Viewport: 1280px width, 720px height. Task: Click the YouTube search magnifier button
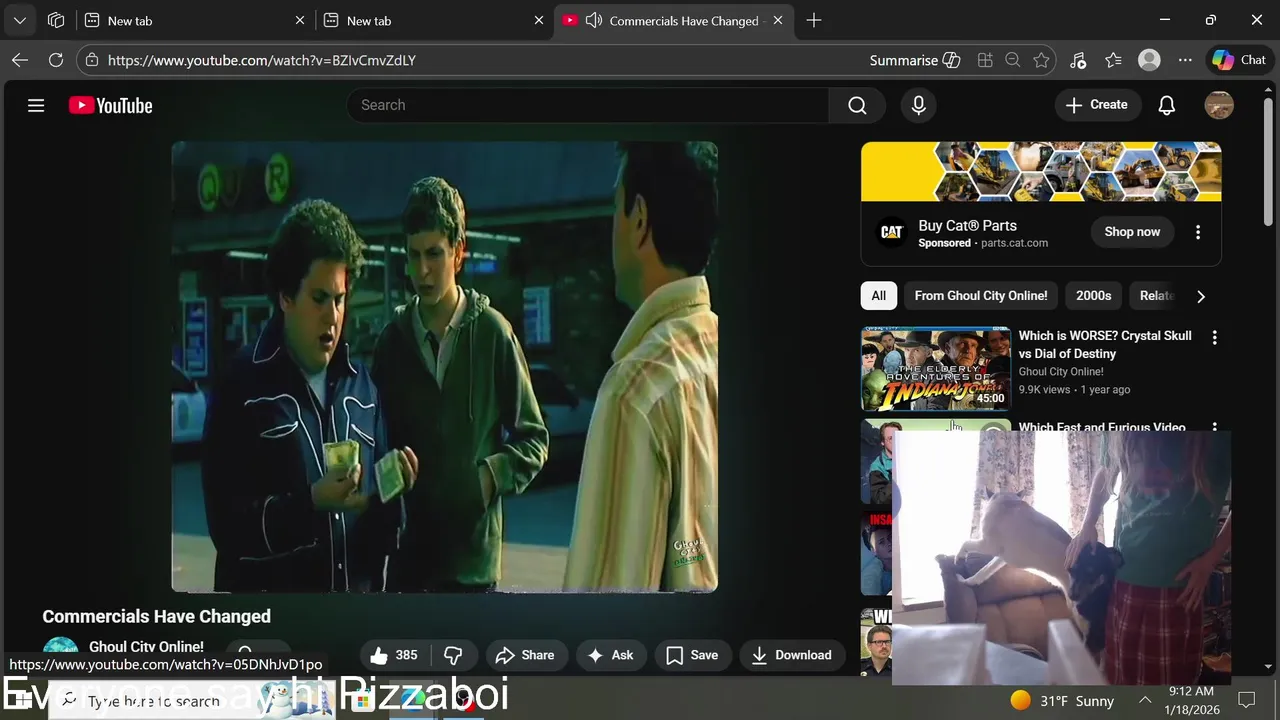[x=857, y=105]
